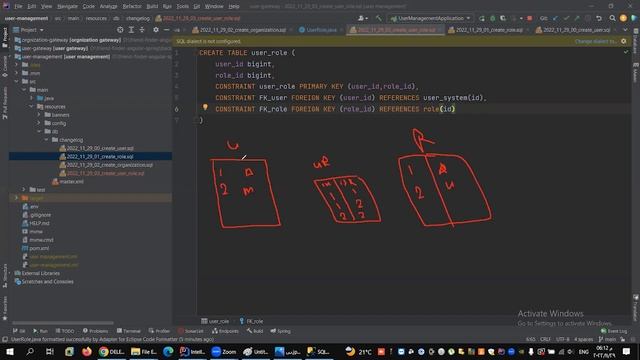This screenshot has width=640, height=360.
Task: Open the Window menu
Action: (x=214, y=7)
